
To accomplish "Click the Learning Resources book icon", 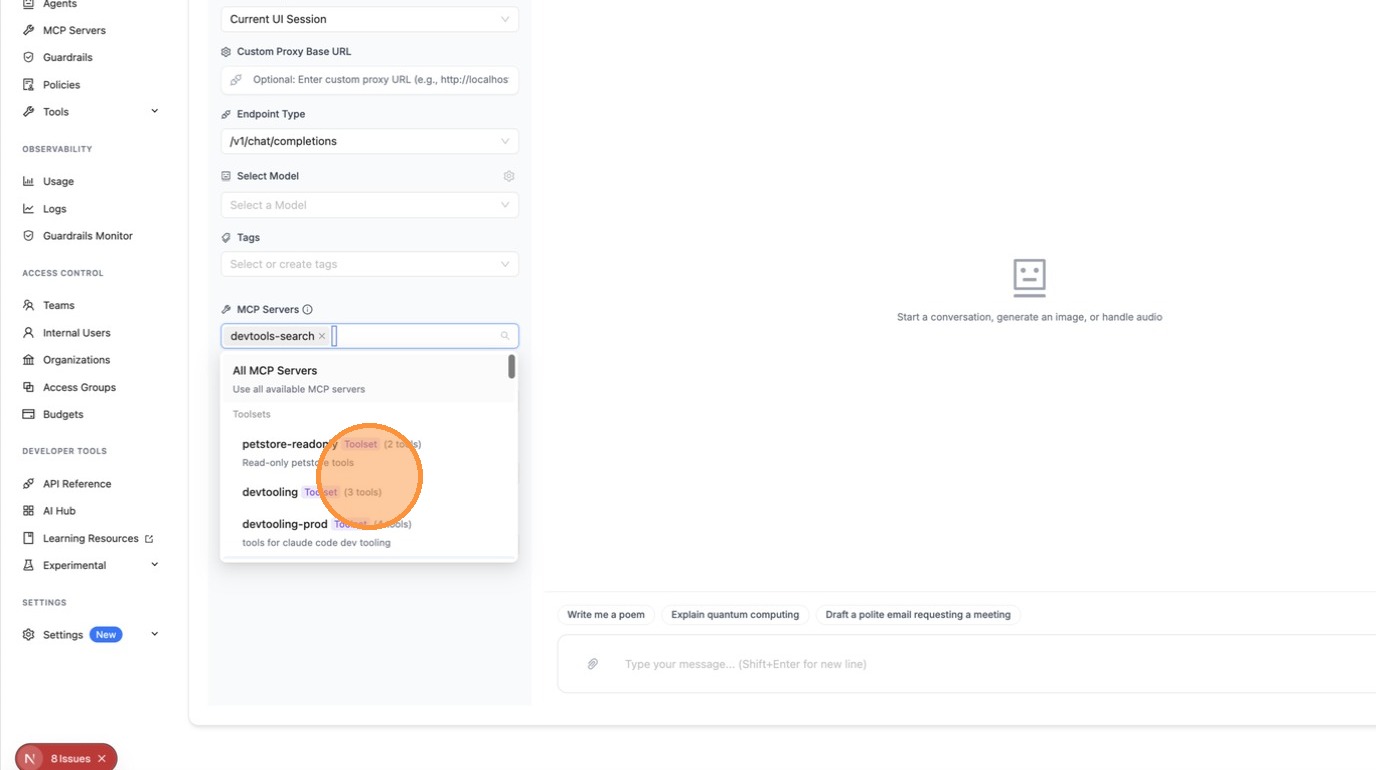I will [28, 538].
